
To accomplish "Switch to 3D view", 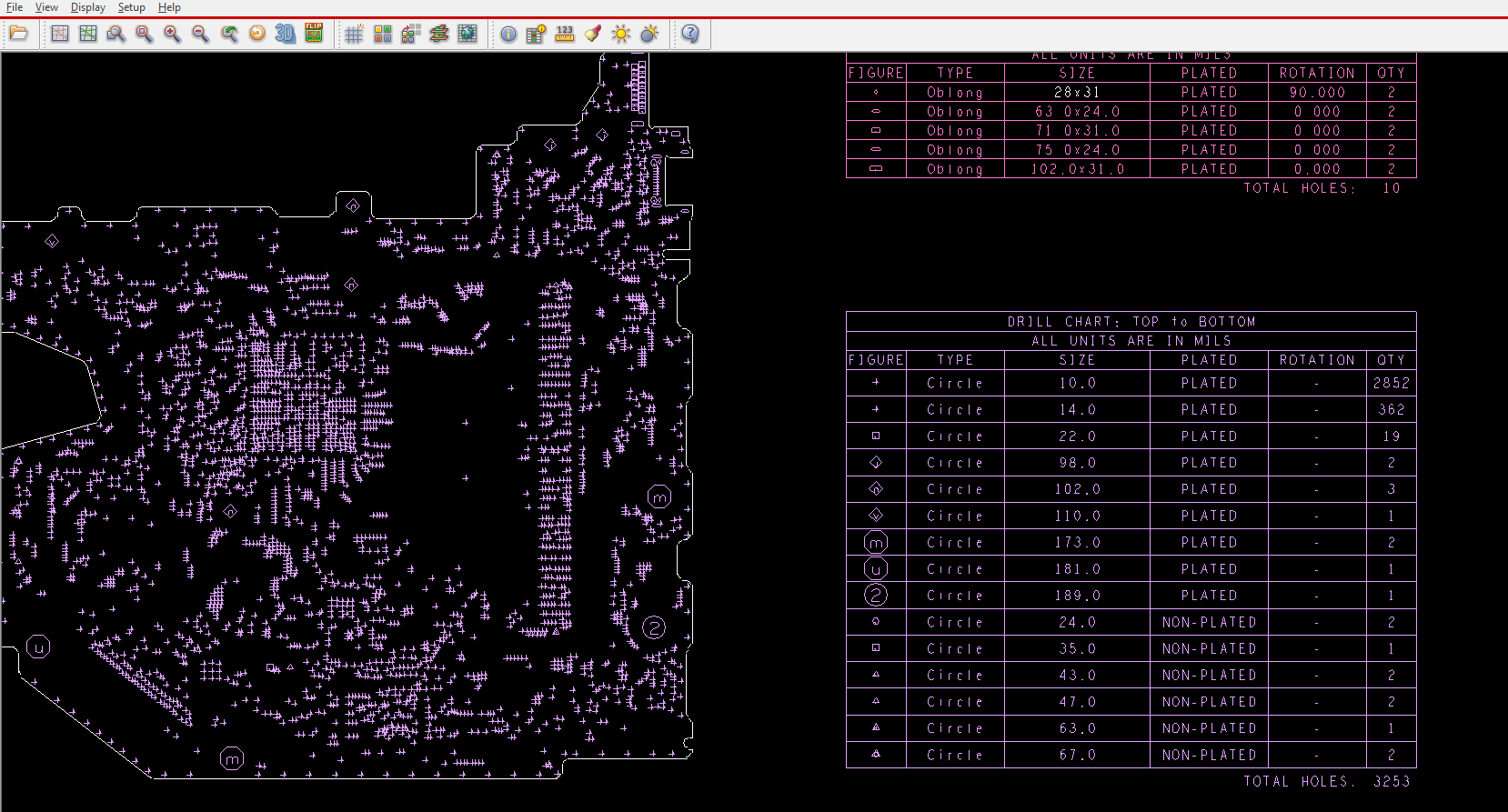I will coord(285,35).
